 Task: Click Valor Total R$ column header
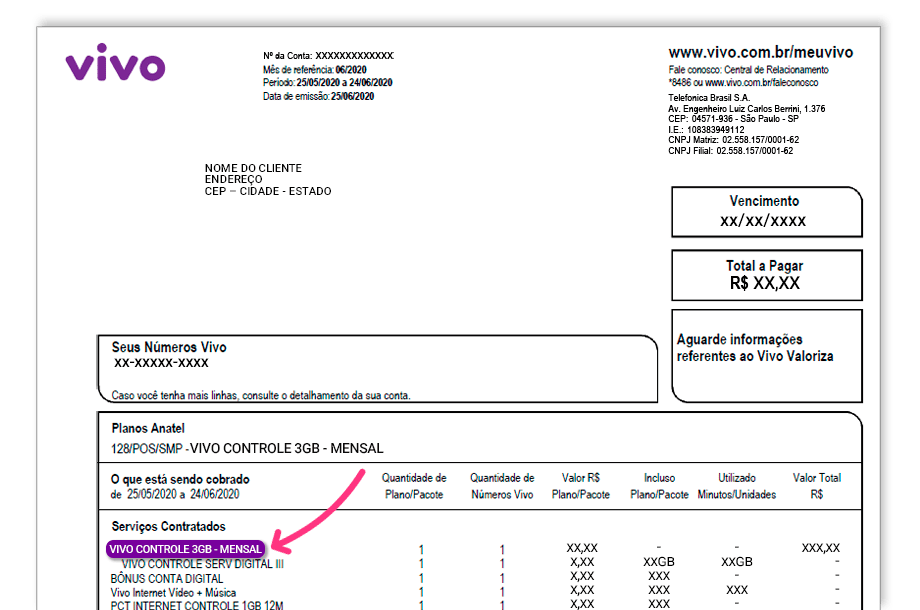(817, 486)
